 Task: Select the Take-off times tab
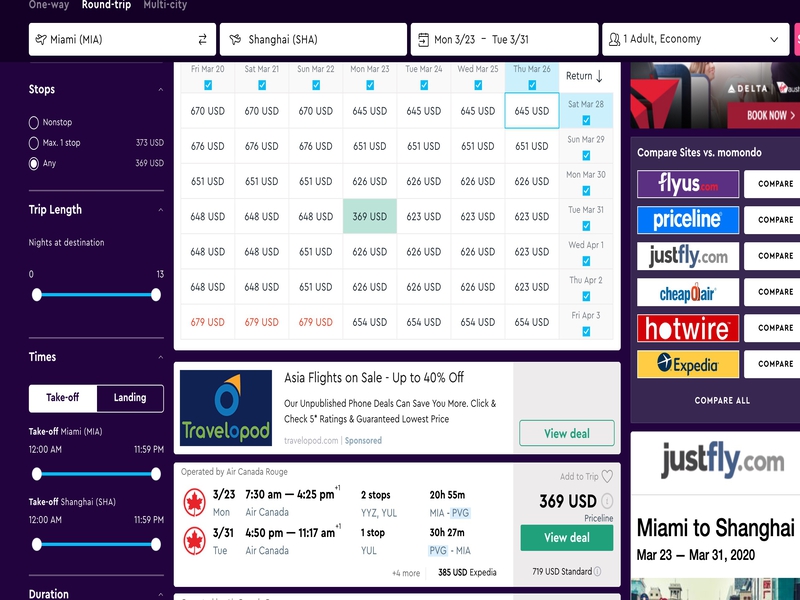pos(63,398)
